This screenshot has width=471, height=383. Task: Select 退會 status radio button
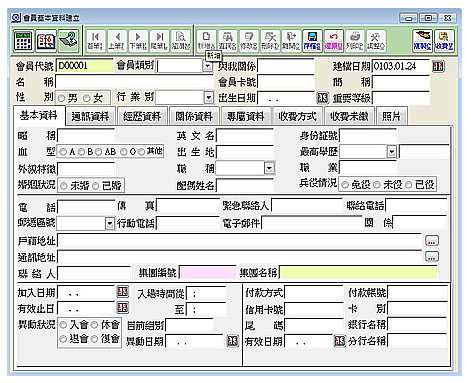coord(63,339)
